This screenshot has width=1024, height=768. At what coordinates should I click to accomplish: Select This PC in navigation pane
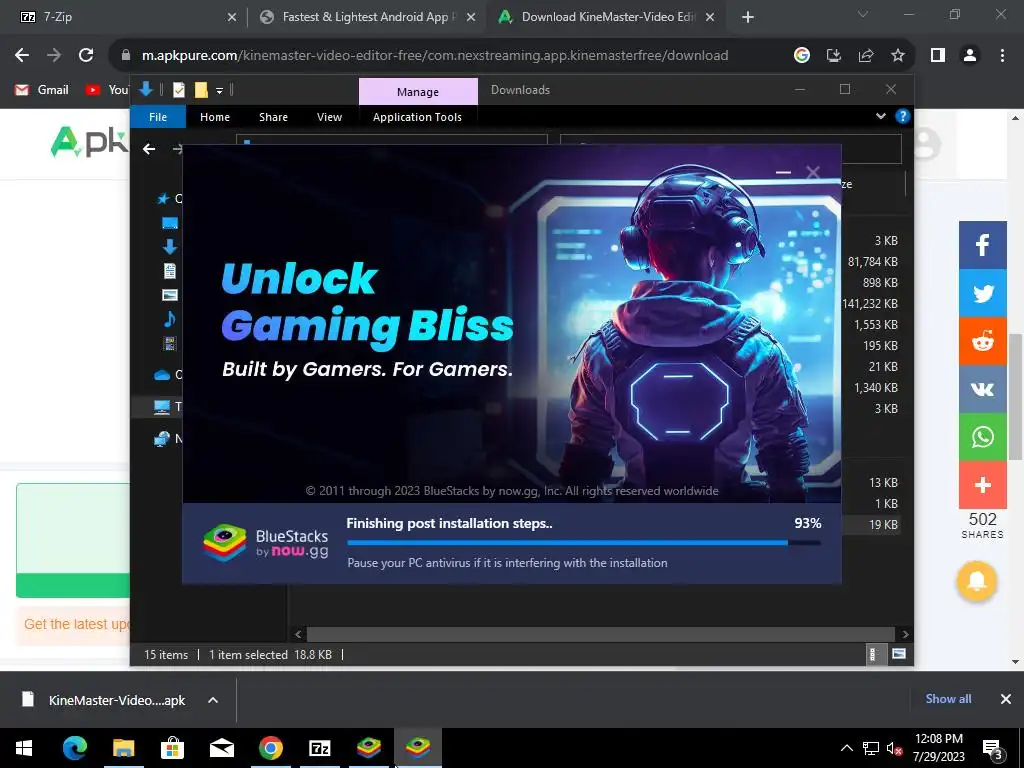(x=162, y=407)
